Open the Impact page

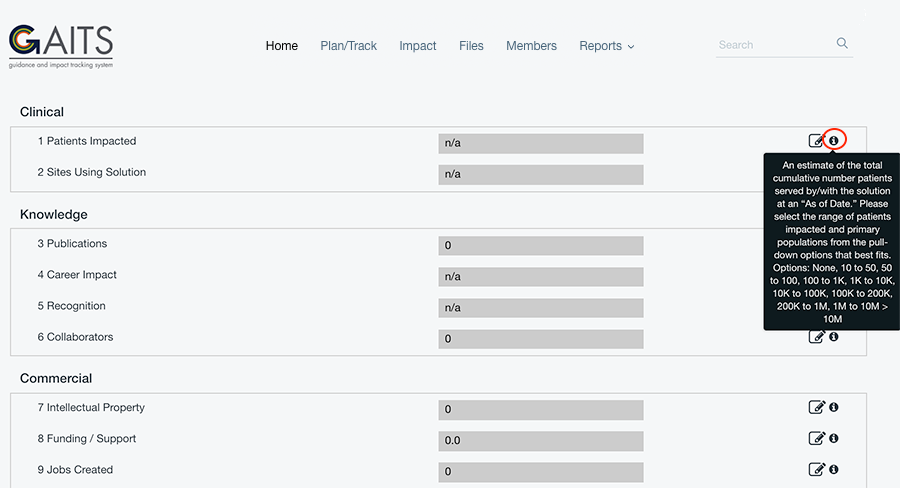(x=418, y=46)
